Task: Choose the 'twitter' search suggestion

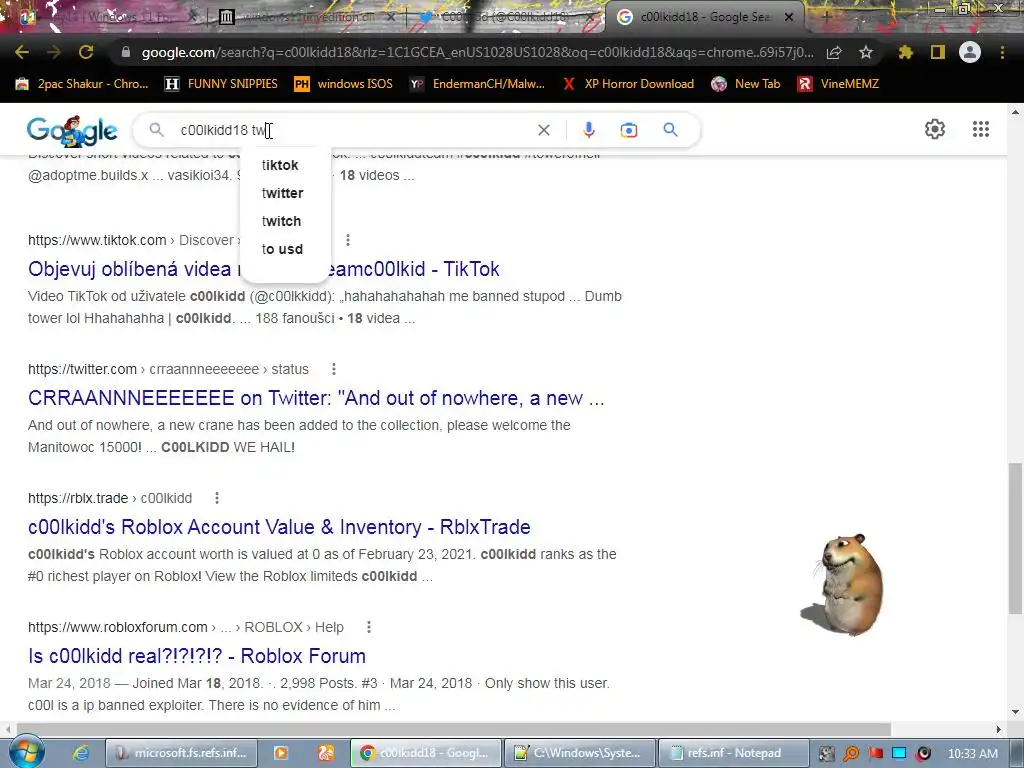Action: pos(283,193)
